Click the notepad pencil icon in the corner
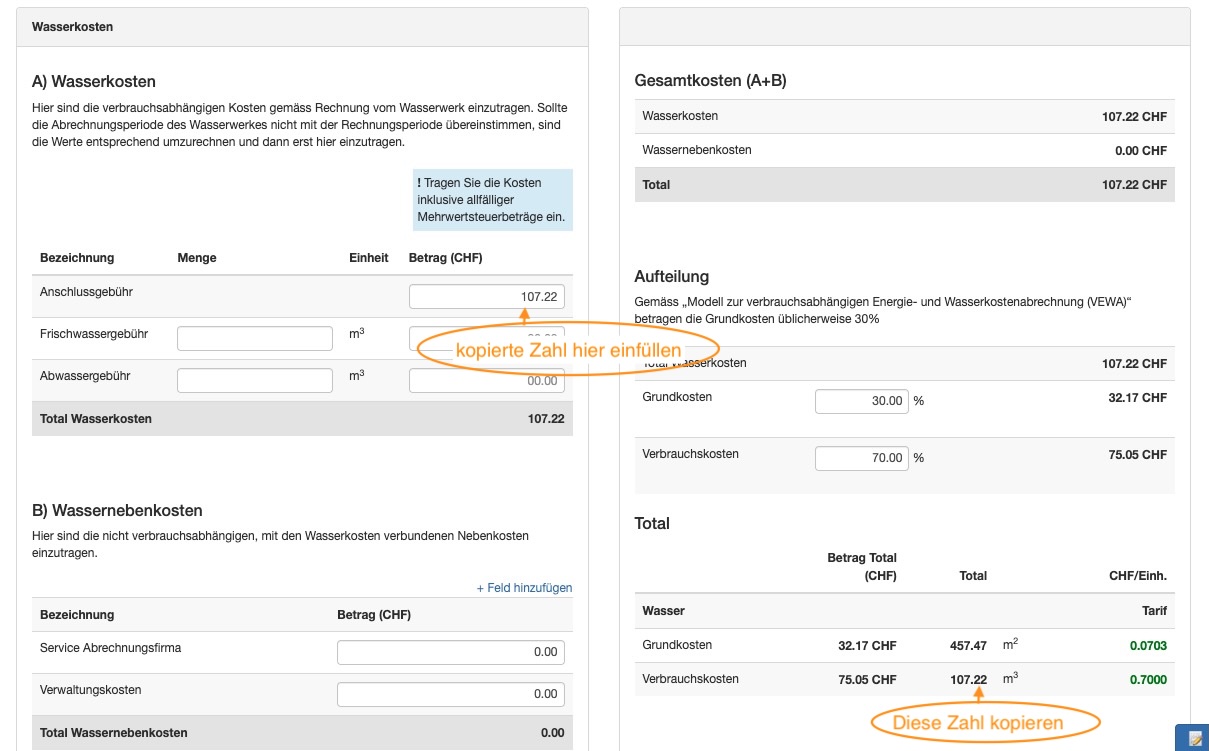The width and height of the screenshot is (1209, 751). 1195,738
